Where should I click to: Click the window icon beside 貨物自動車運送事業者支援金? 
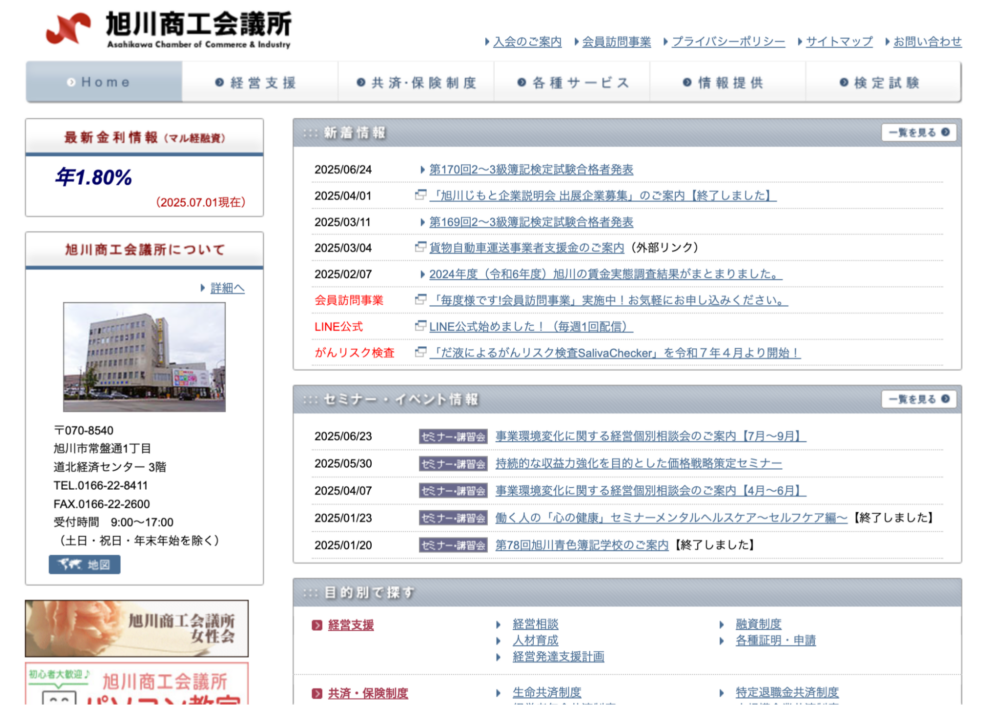(421, 247)
